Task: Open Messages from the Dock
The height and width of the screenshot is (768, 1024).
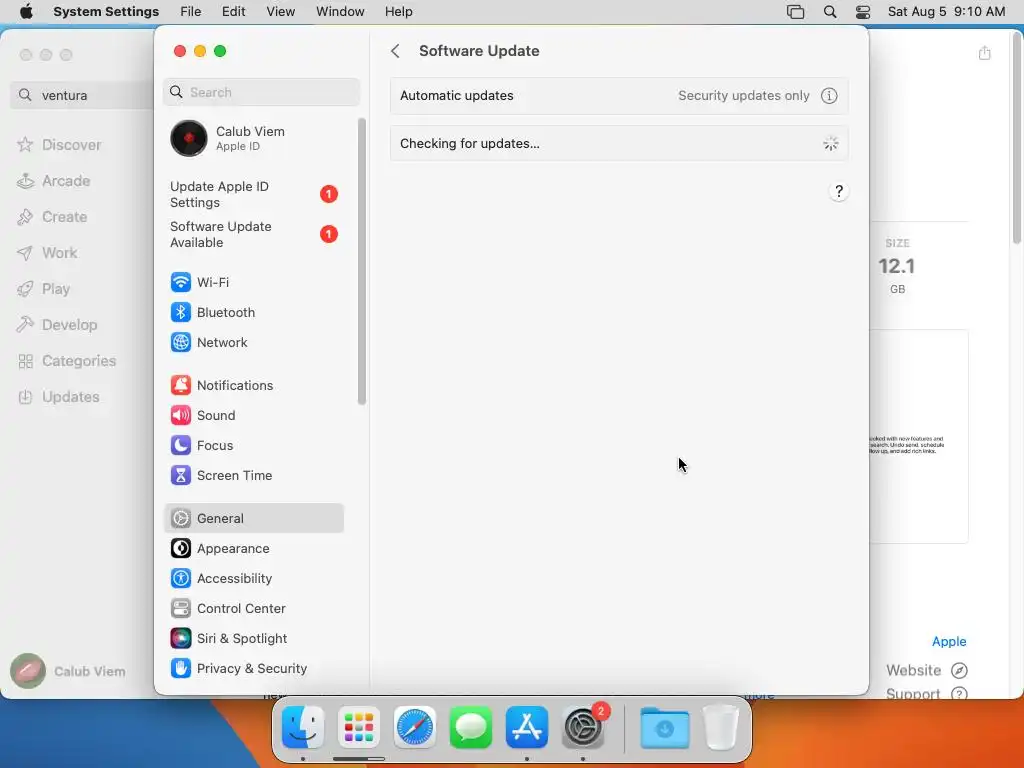Action: coord(471,727)
